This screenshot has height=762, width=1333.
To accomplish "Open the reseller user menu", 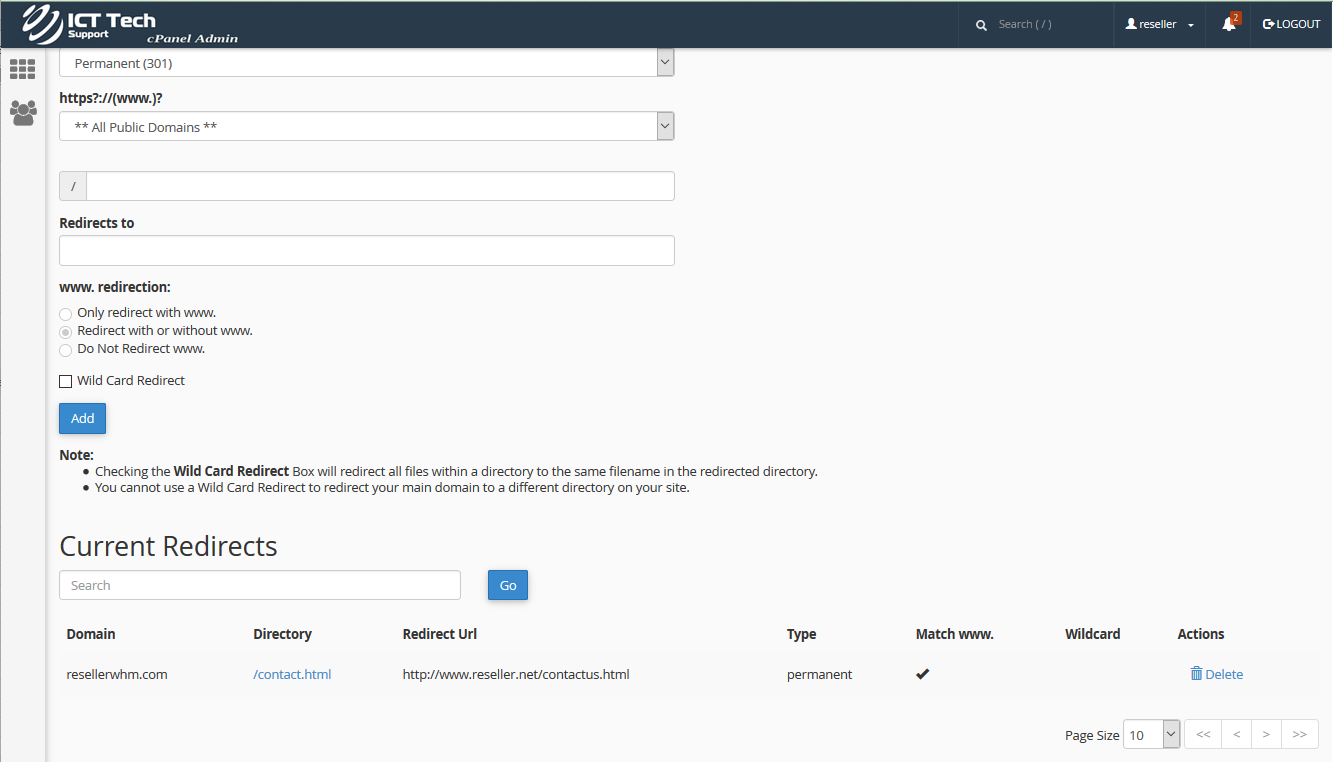I will (x=1159, y=24).
